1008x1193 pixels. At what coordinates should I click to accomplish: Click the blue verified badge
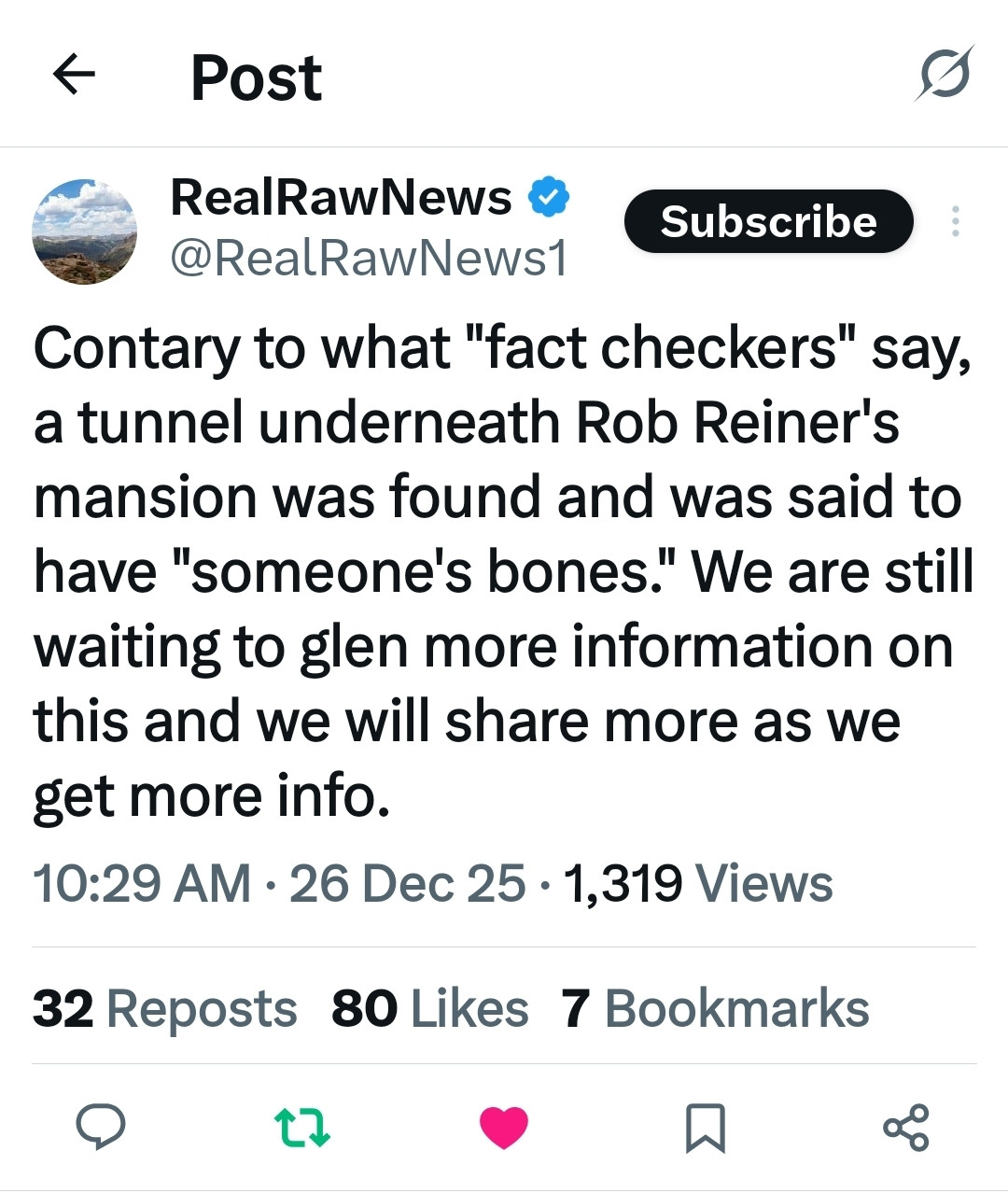coord(550,197)
